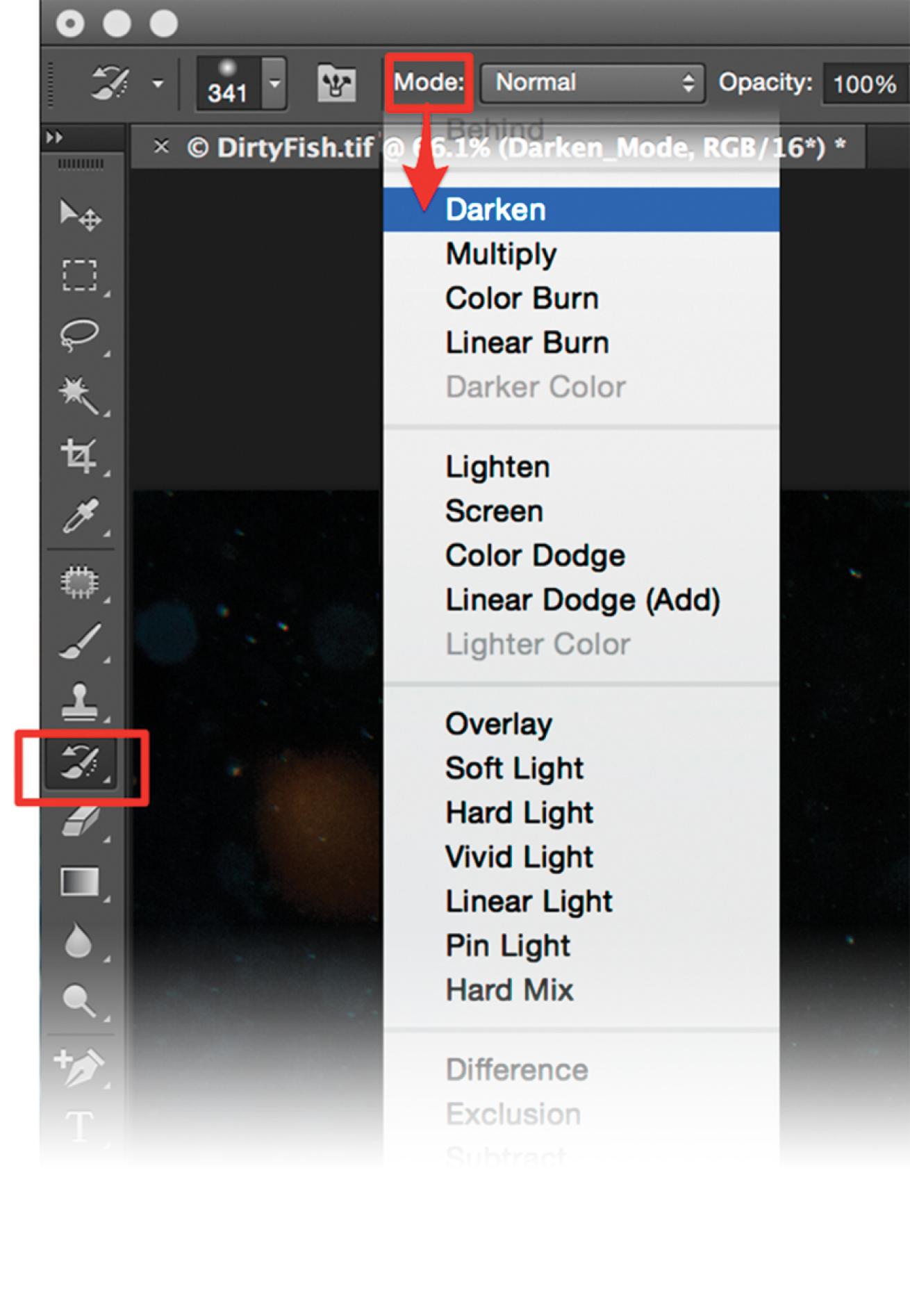Open the Mode dropdown showing Normal
Viewport: 910px width, 1316px height.
coord(593,83)
